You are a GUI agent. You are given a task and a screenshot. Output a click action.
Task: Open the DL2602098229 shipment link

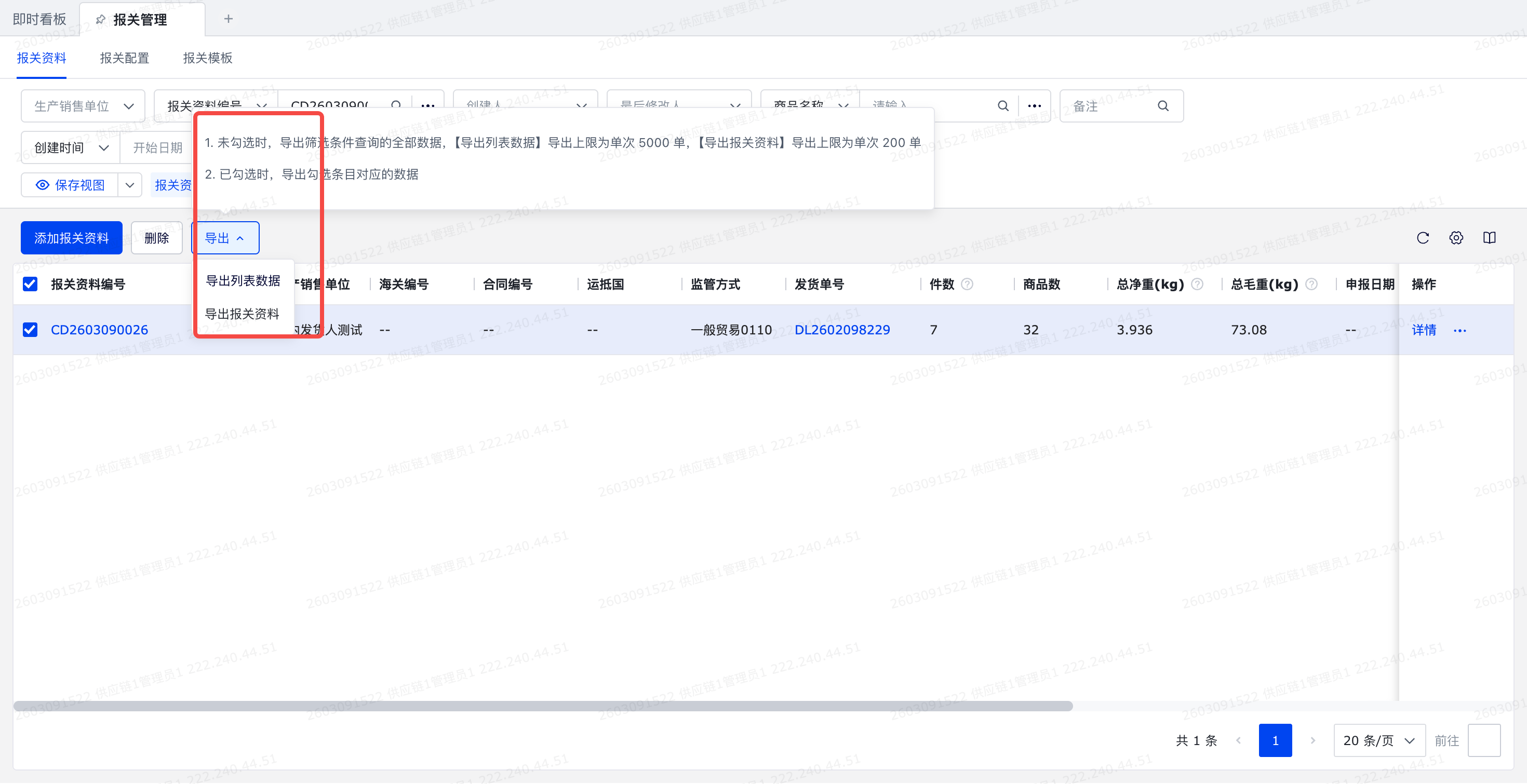(x=842, y=330)
